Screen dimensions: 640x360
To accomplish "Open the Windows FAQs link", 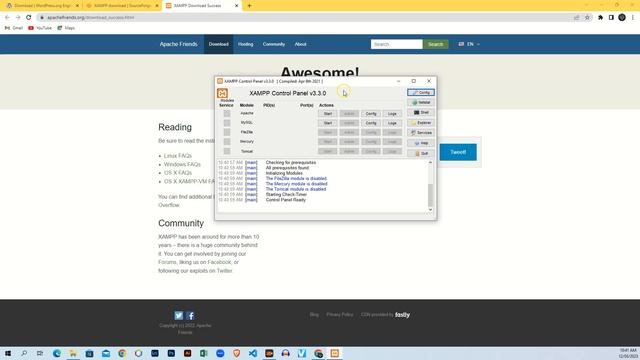I will click(182, 164).
